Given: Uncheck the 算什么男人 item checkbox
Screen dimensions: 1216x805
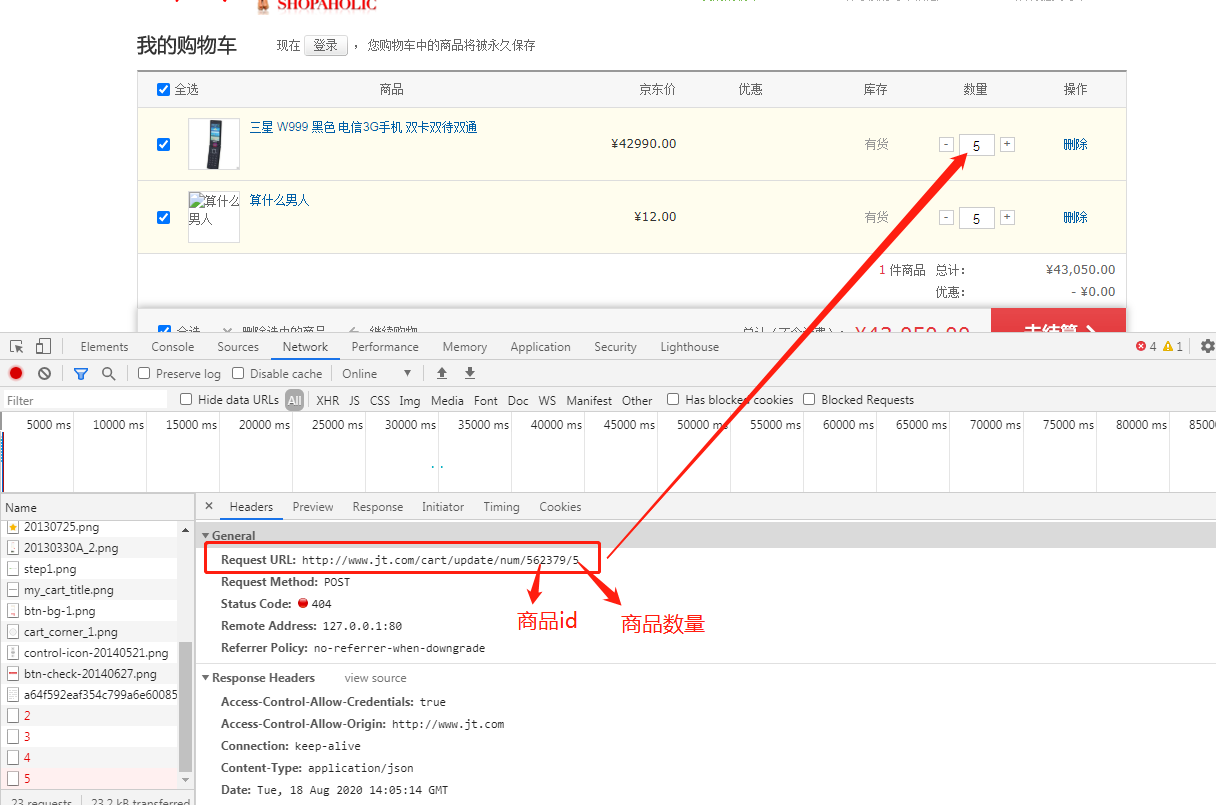Looking at the screenshot, I should [x=164, y=217].
